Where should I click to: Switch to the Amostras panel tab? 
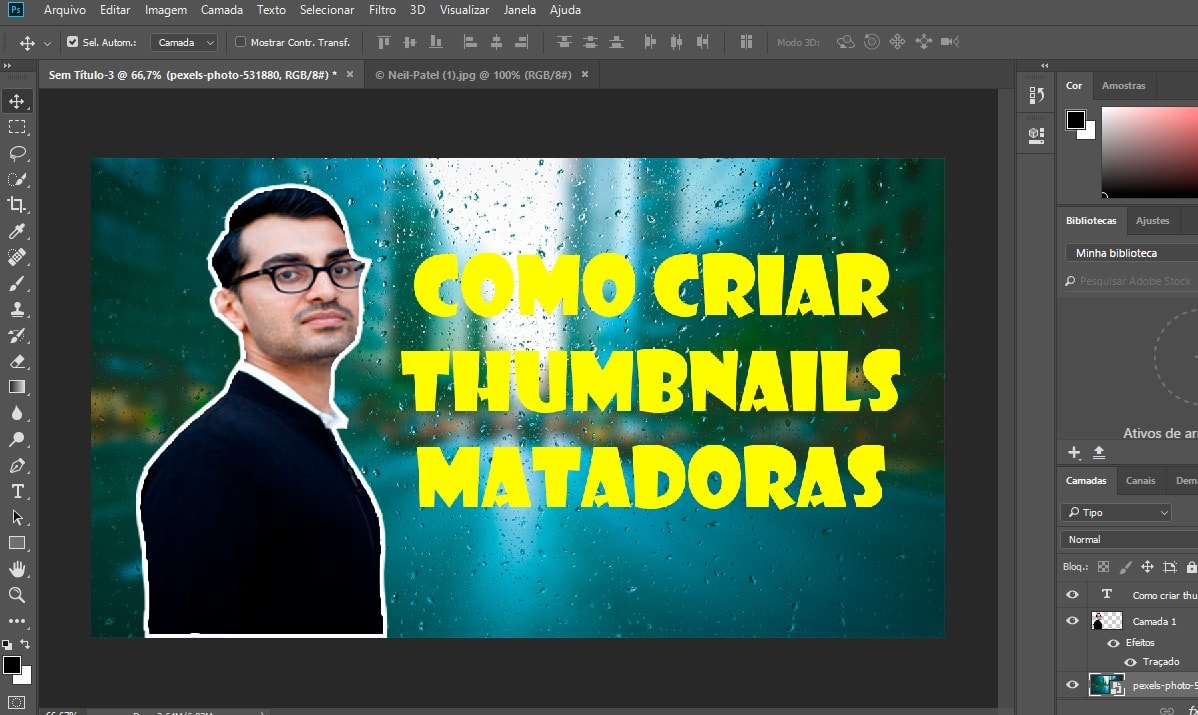1123,86
